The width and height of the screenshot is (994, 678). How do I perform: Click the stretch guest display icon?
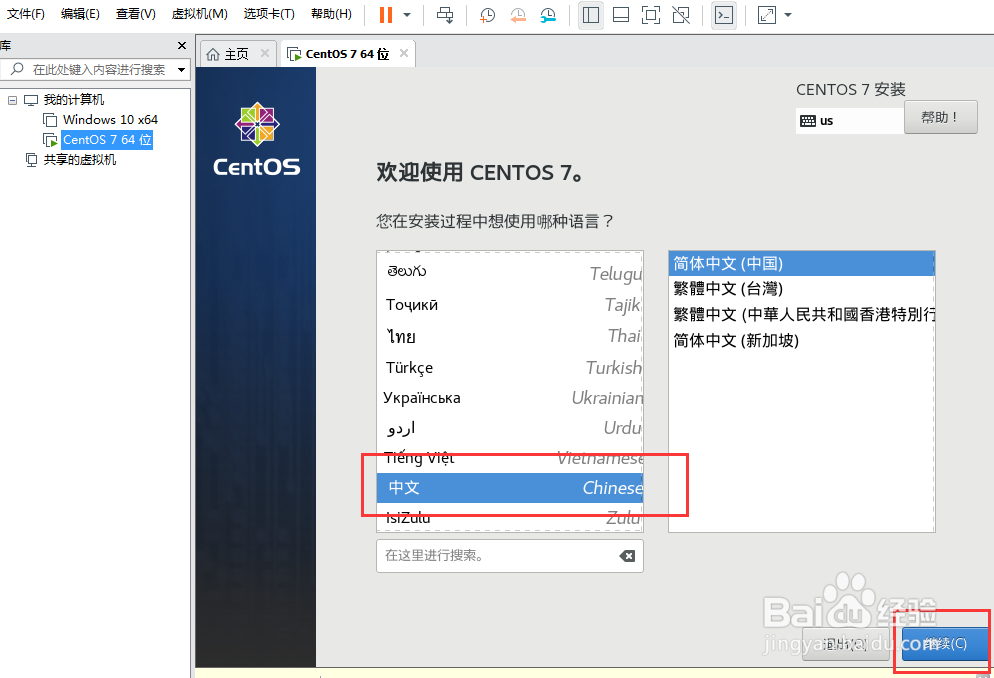[x=766, y=15]
